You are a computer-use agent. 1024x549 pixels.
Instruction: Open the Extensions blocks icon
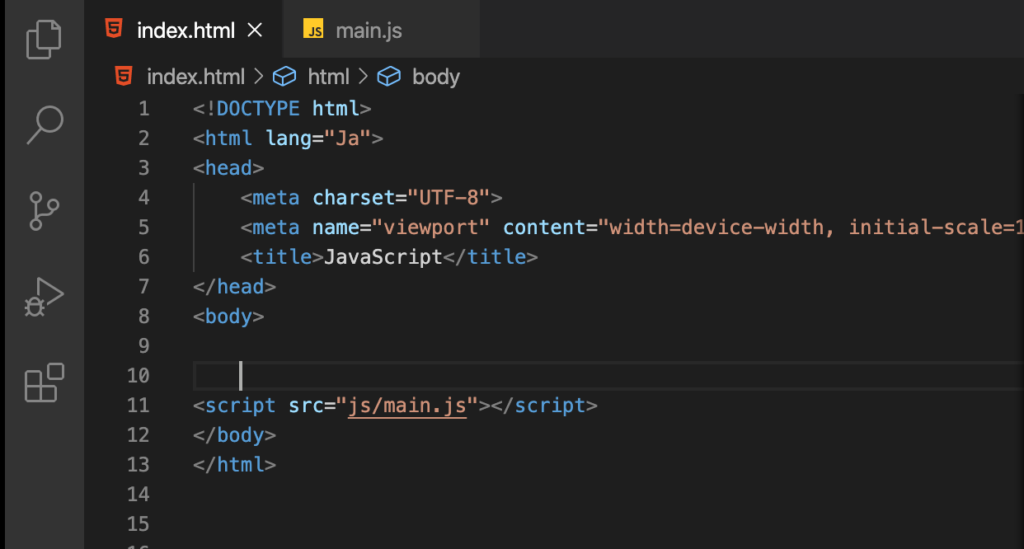click(44, 383)
